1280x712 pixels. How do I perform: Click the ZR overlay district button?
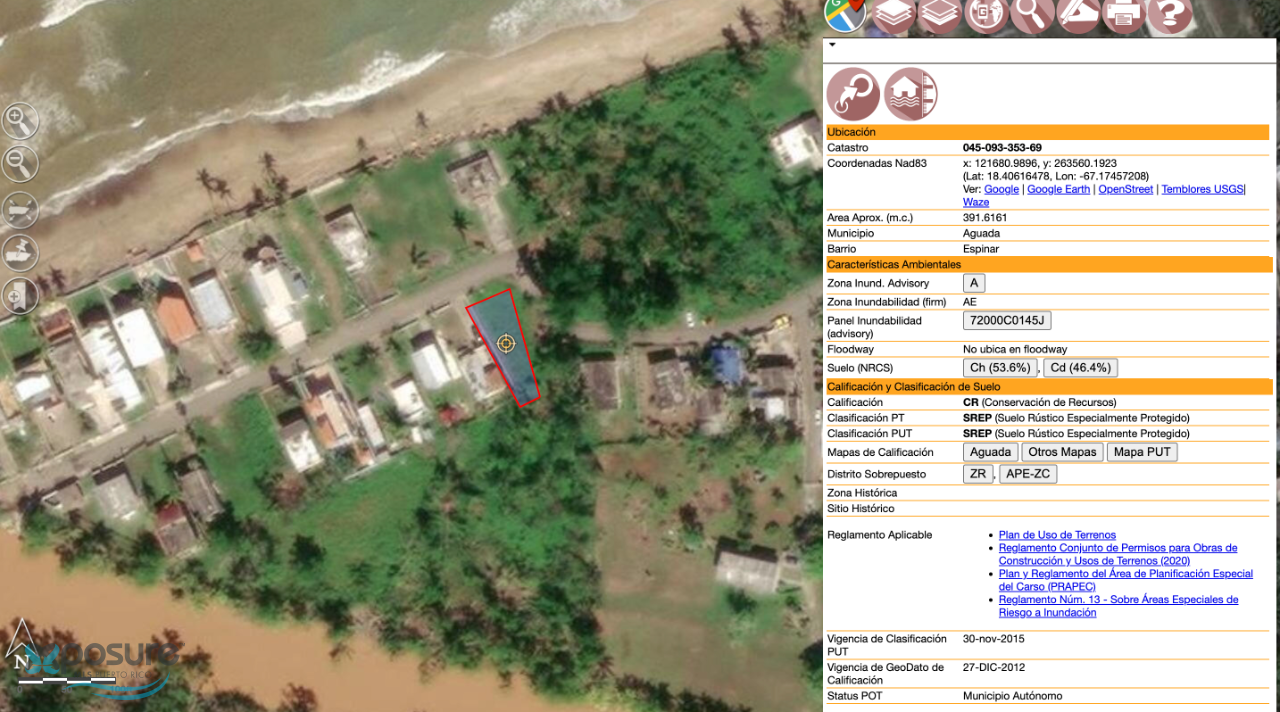(x=978, y=474)
